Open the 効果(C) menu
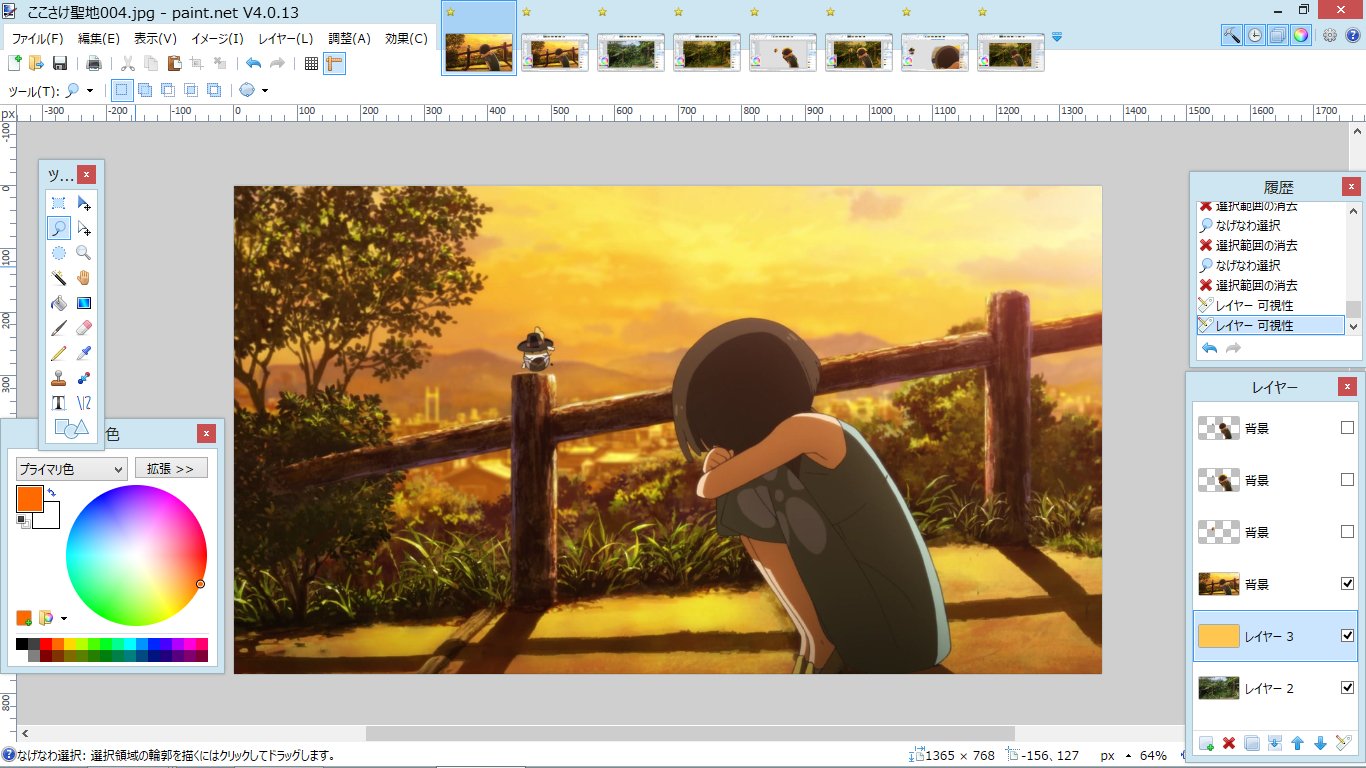 point(406,39)
